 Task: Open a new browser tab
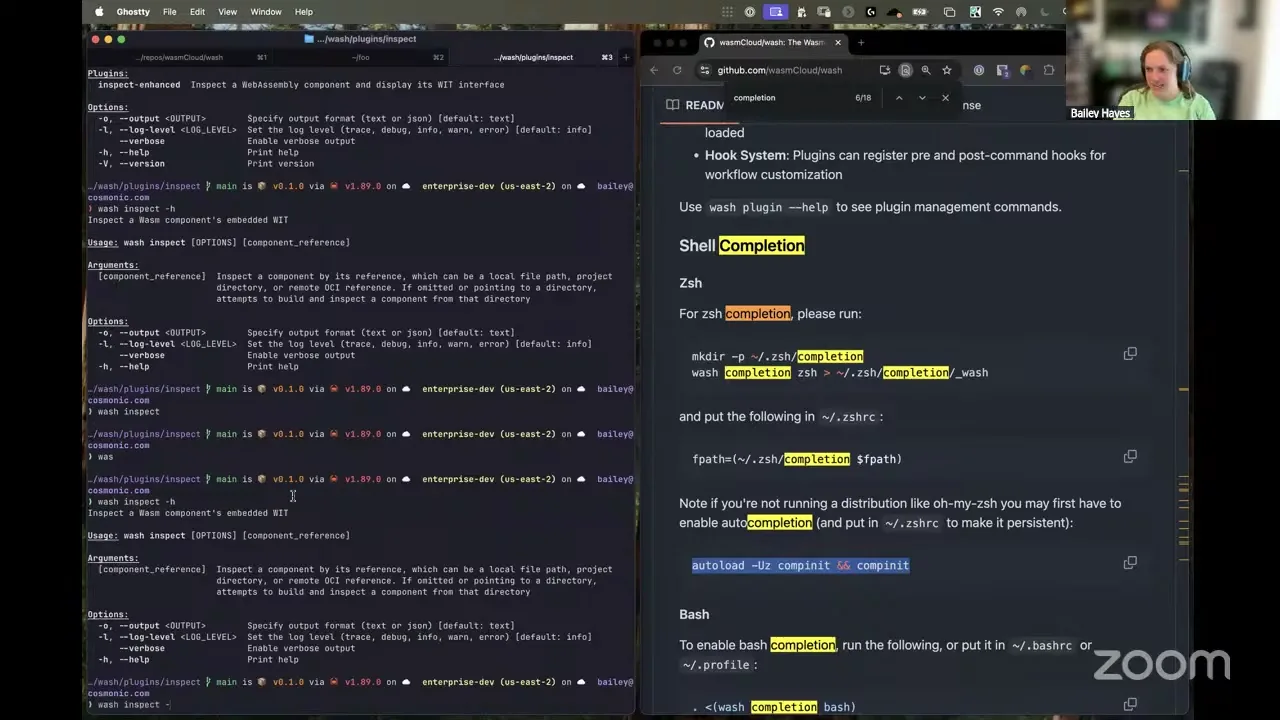point(861,42)
